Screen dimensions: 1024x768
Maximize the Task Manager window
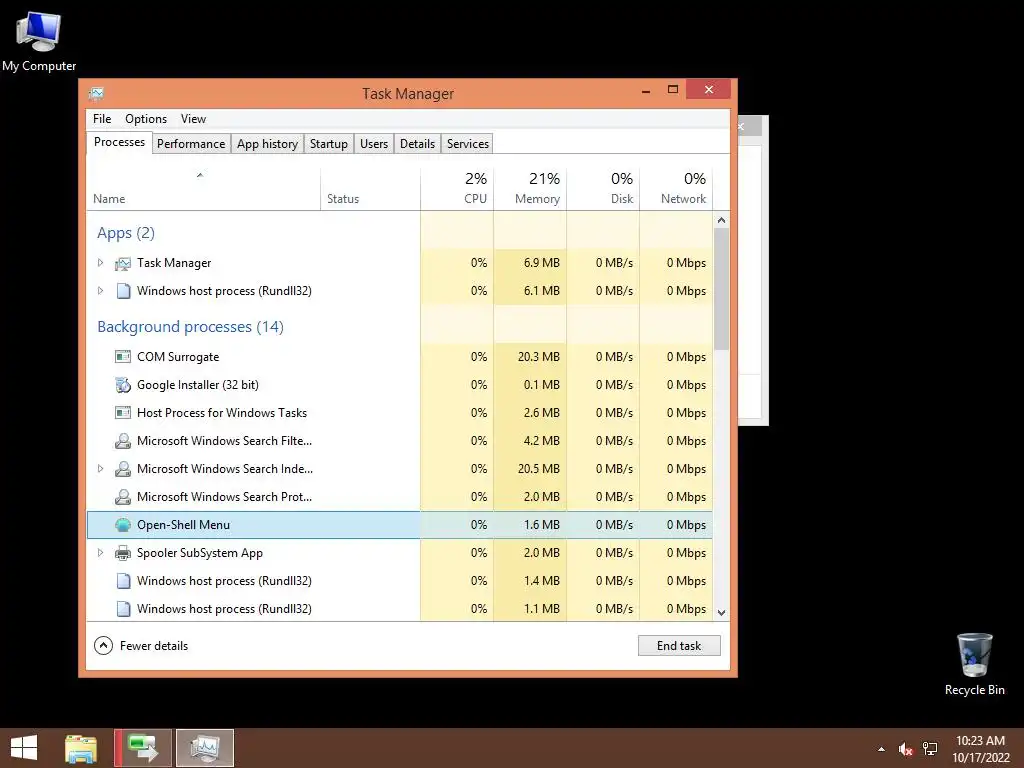pos(673,89)
